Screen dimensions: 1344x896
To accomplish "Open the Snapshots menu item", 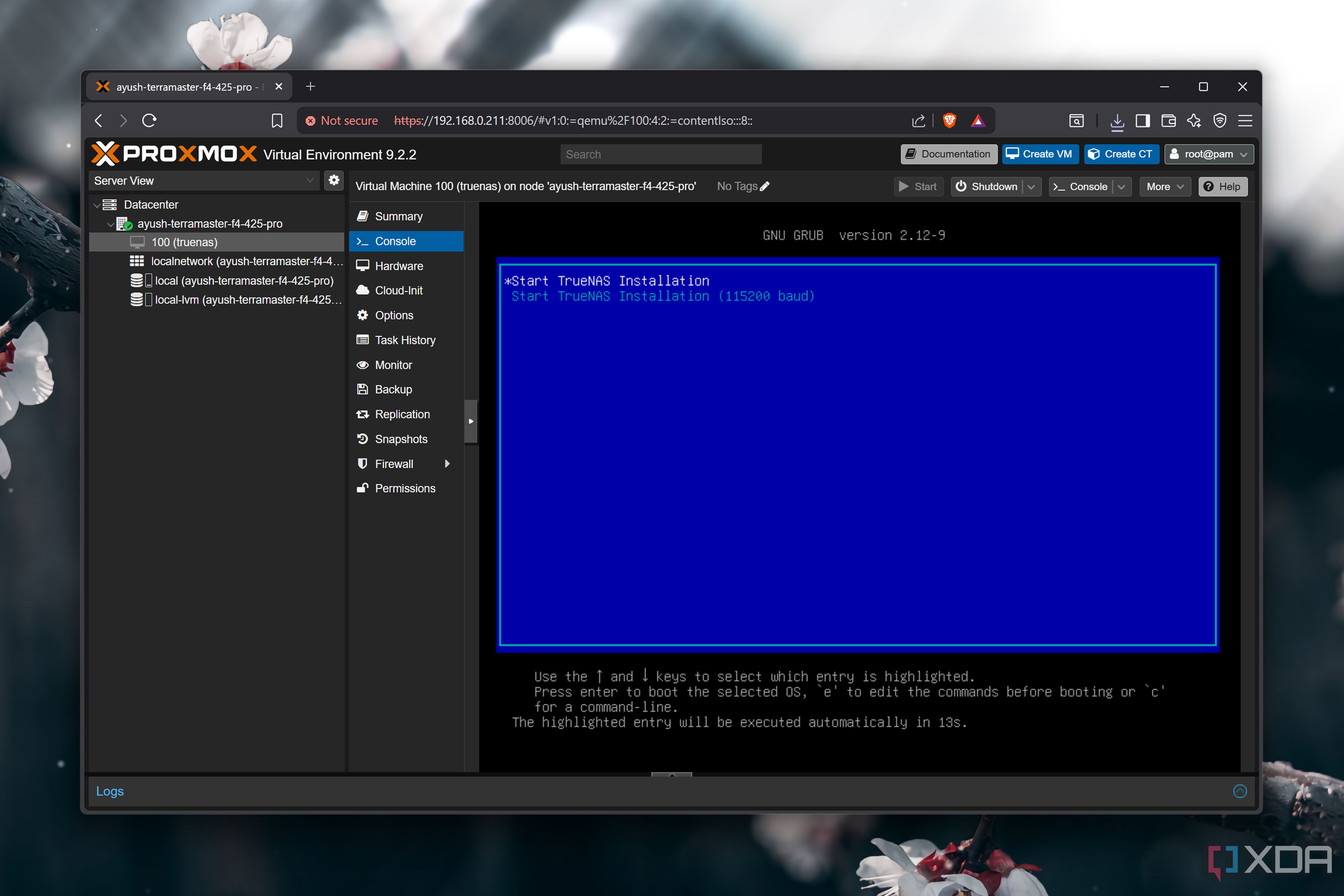I will (406, 439).
